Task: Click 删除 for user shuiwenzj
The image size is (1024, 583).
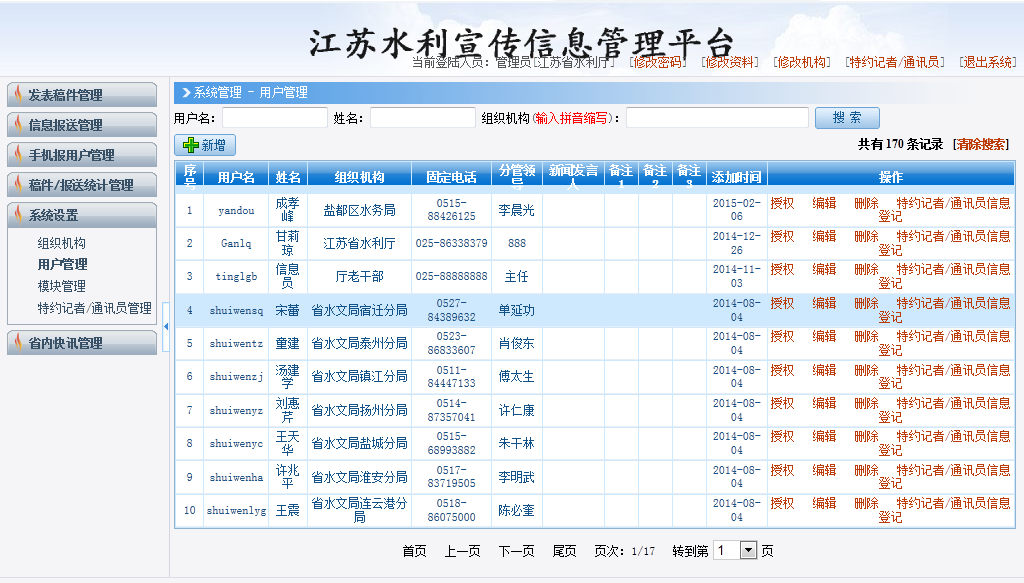Action: click(x=867, y=370)
